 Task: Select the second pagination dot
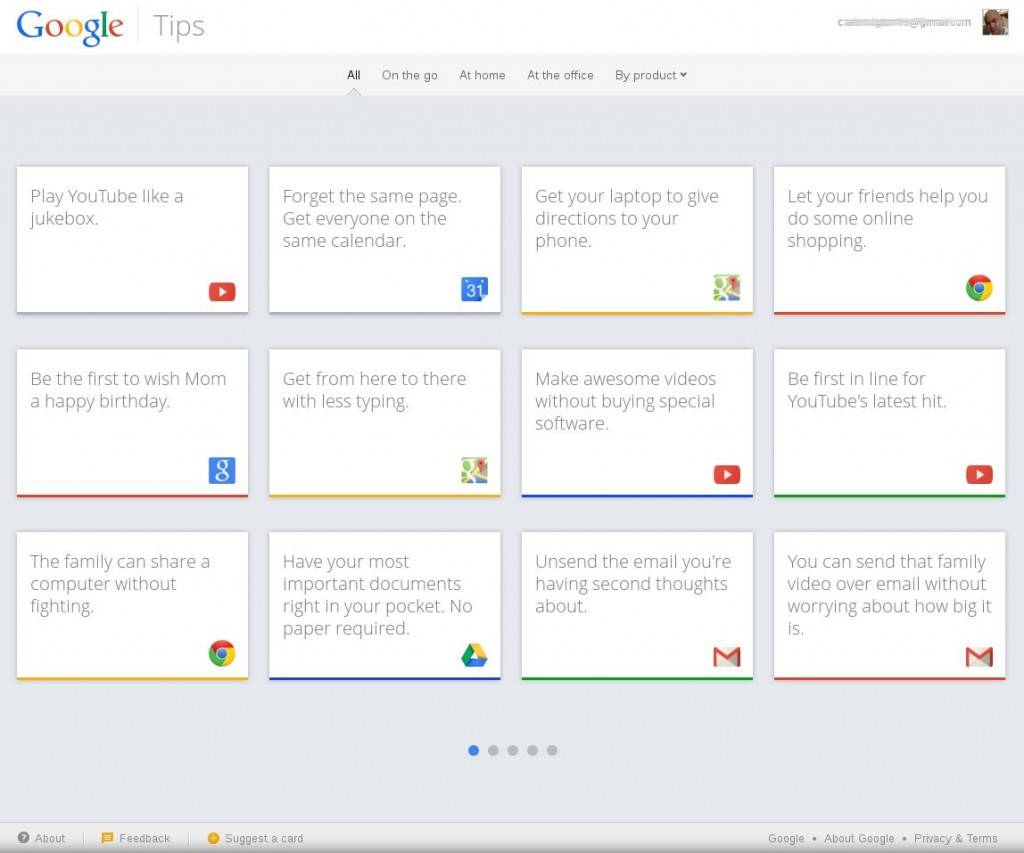[x=493, y=750]
